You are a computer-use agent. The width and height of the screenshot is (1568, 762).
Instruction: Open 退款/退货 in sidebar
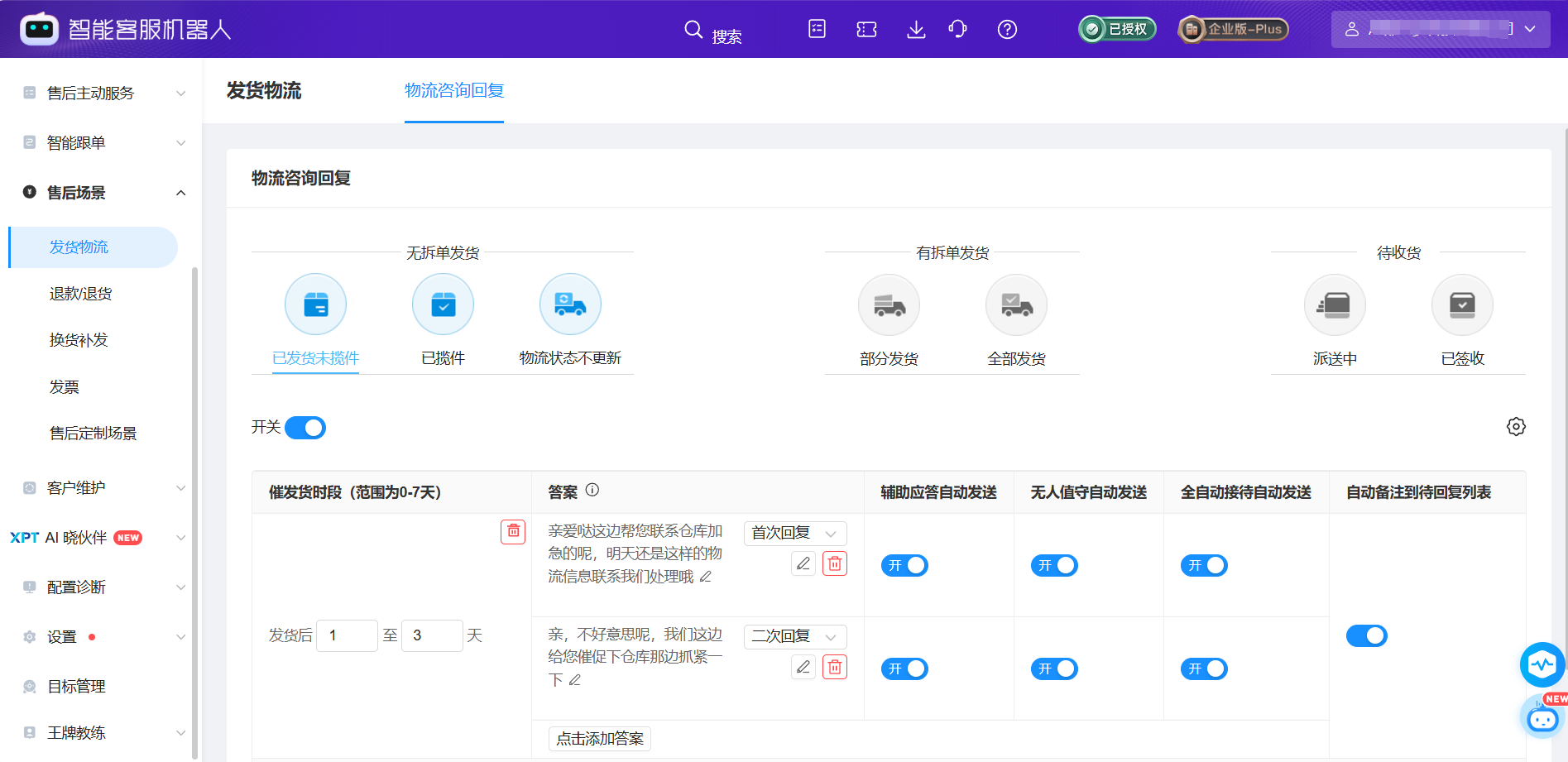point(80,293)
